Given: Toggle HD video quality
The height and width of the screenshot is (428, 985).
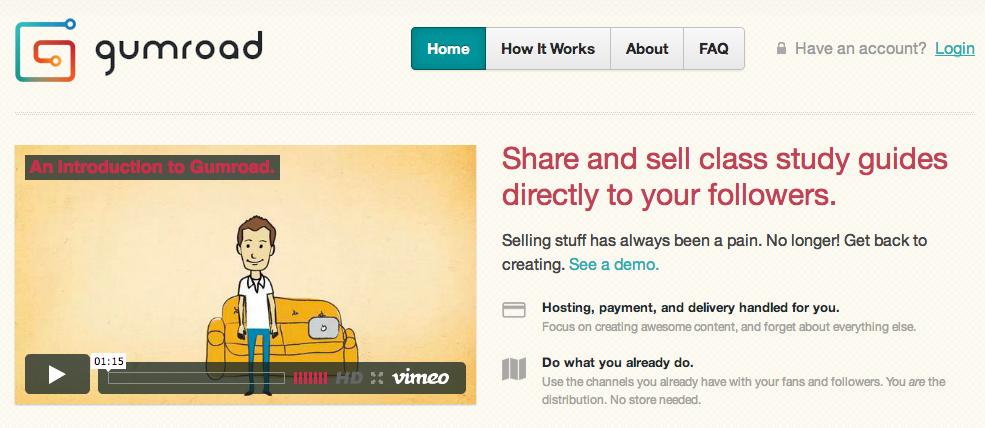Looking at the screenshot, I should coord(349,378).
